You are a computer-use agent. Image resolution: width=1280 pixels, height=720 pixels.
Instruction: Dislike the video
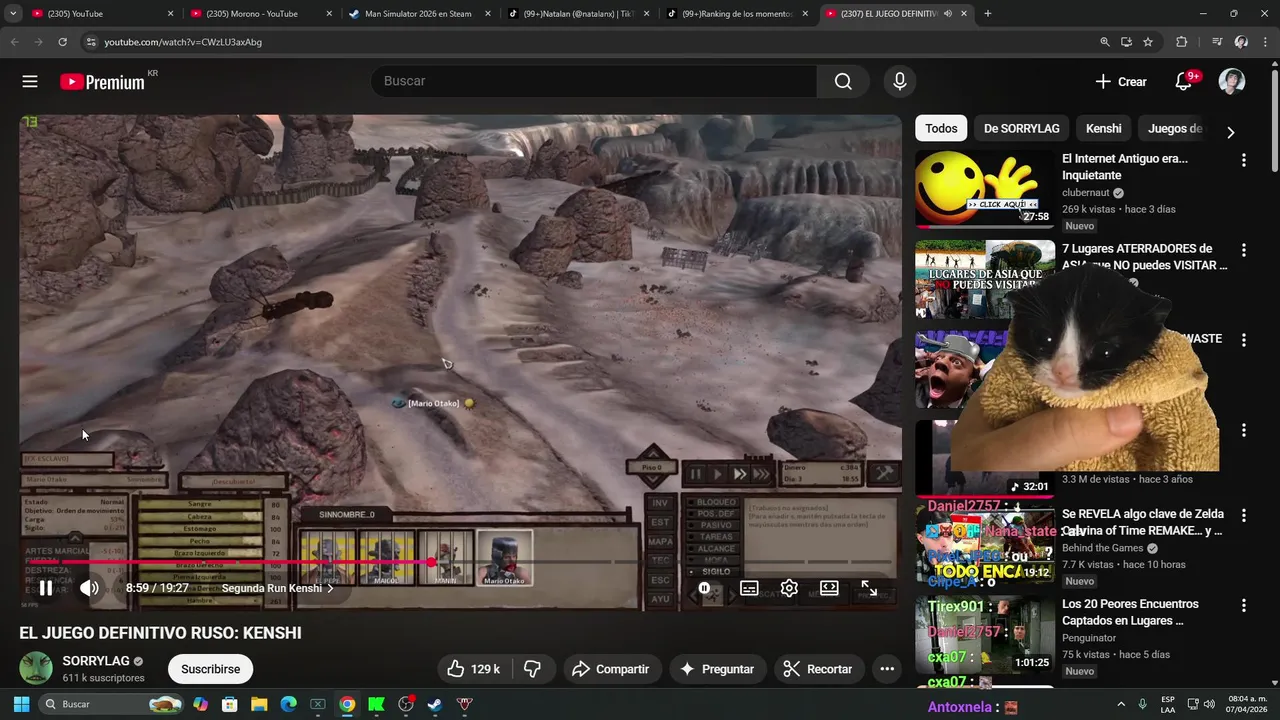532,669
